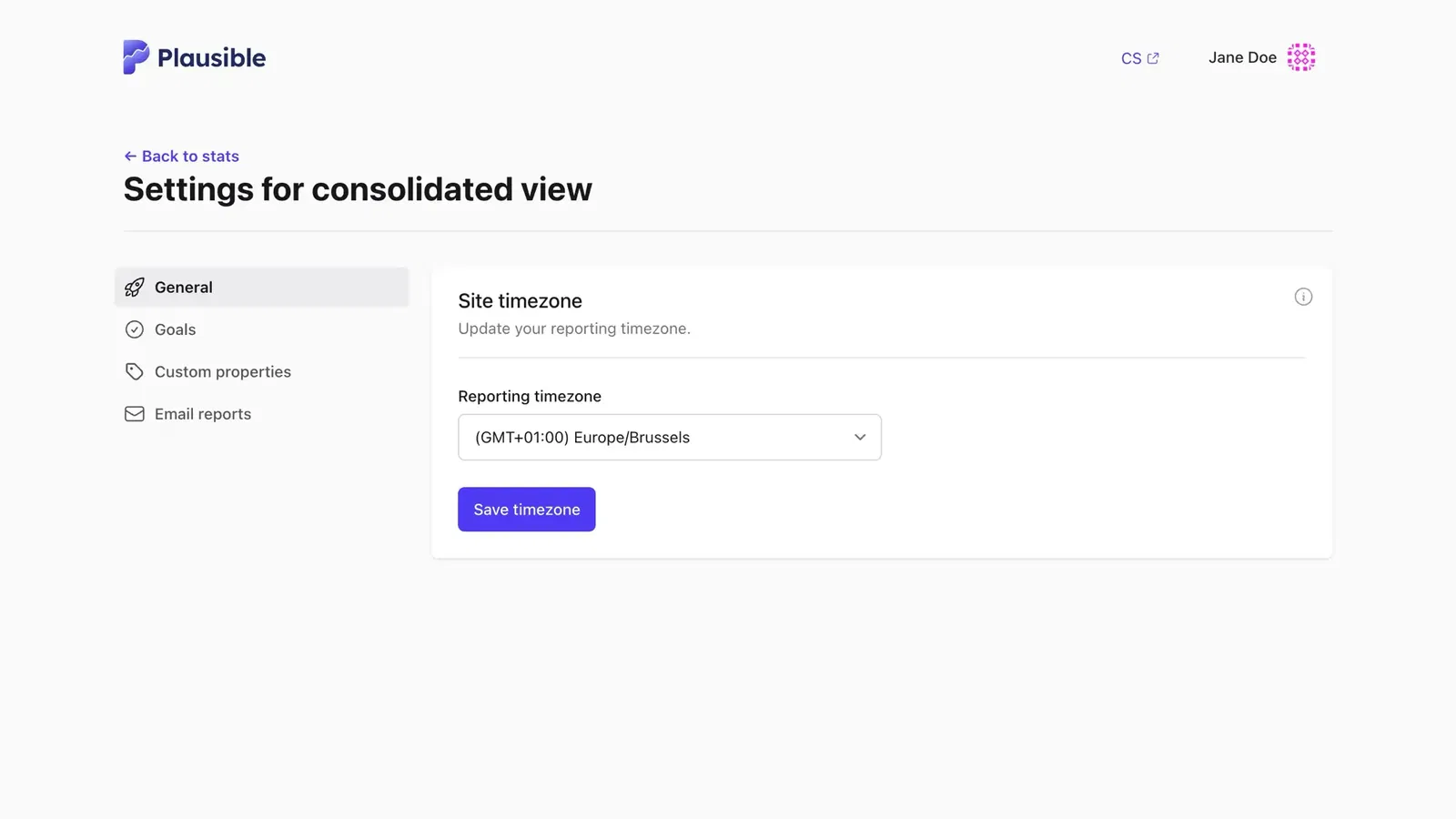Open the Site timezone info tooltip icon

1303,296
